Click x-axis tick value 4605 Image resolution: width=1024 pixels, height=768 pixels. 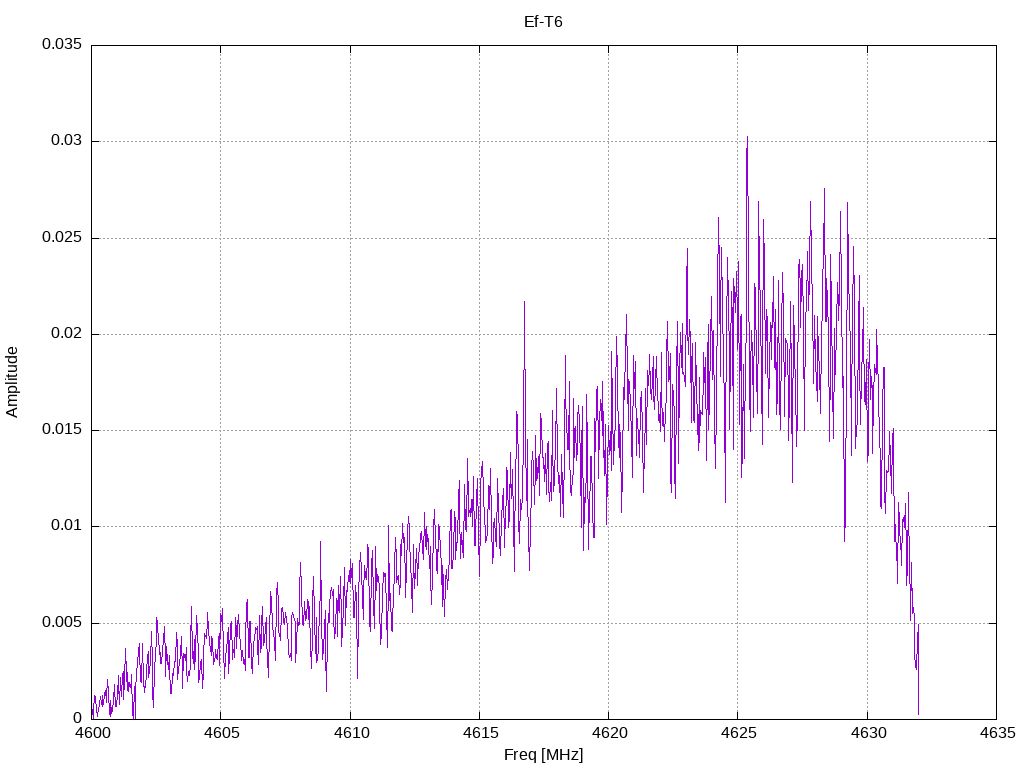221,733
